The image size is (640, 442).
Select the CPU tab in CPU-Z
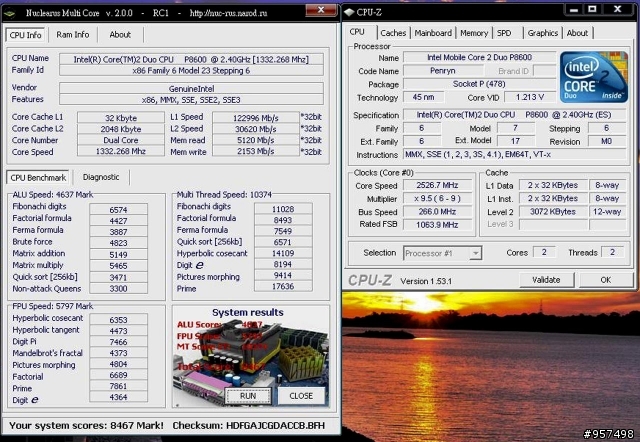357,32
